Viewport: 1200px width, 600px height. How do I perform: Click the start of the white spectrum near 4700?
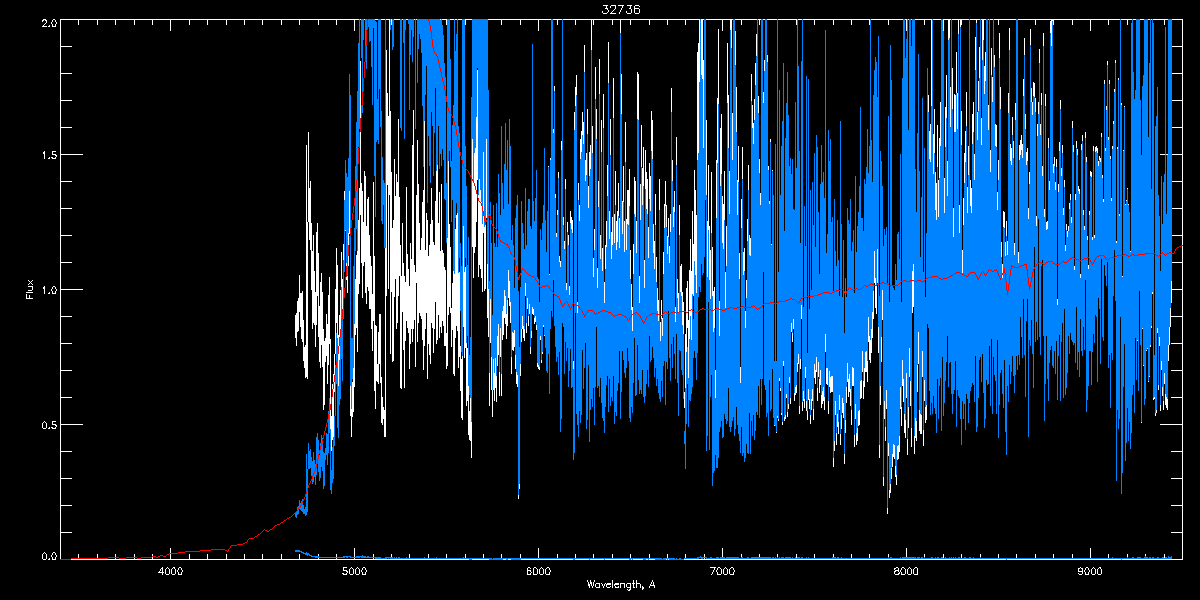coord(297,320)
